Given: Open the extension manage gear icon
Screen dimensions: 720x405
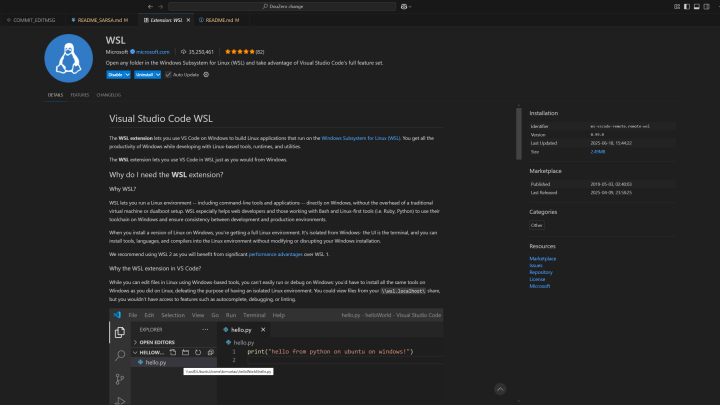Looking at the screenshot, I should click(x=206, y=74).
